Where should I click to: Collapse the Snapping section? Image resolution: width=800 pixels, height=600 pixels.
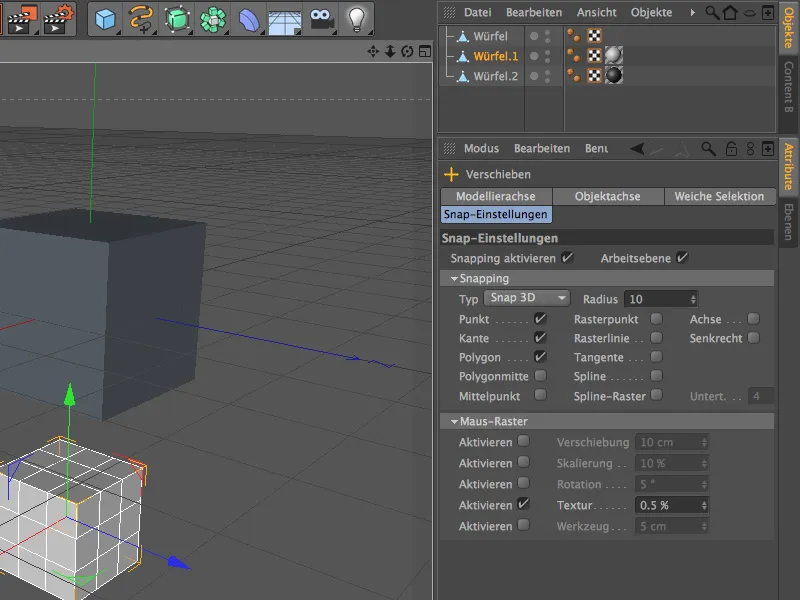455,279
